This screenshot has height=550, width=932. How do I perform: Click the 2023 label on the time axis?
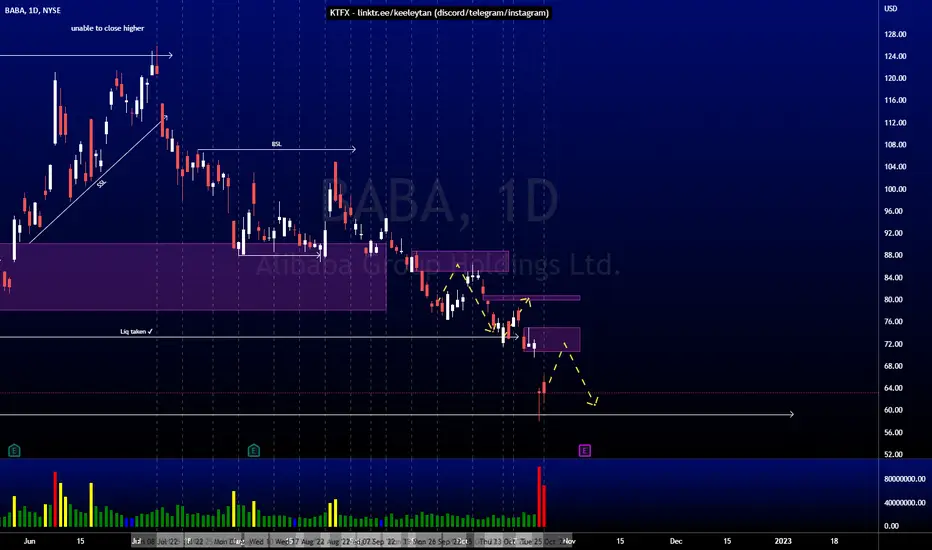tap(783, 541)
